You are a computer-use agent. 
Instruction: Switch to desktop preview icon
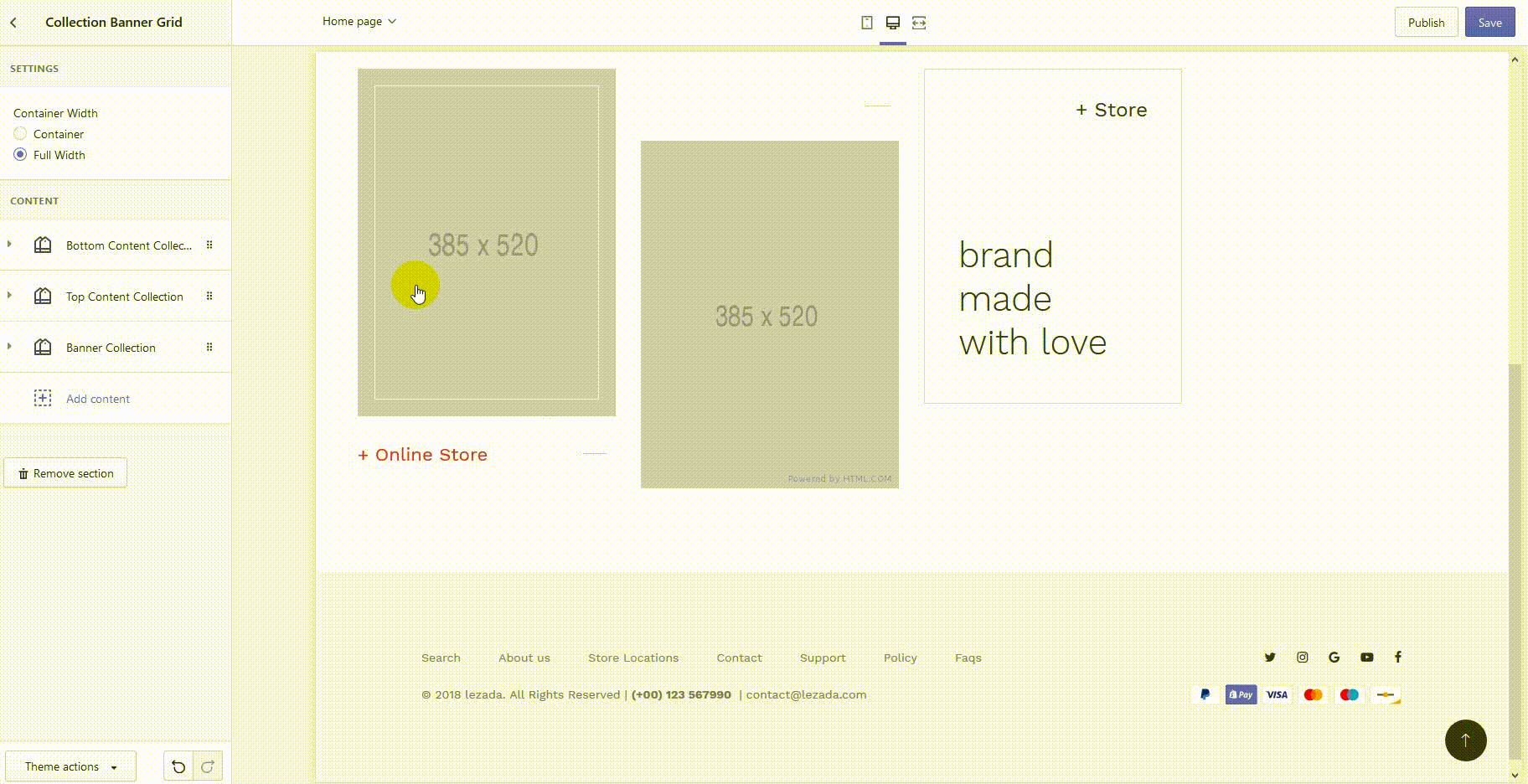tap(893, 23)
